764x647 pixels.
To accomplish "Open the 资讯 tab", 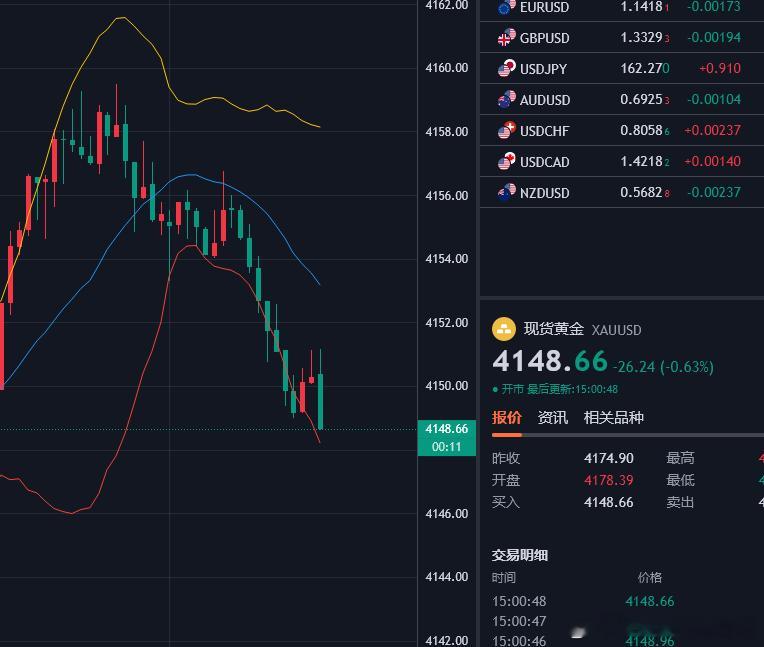I will (553, 418).
